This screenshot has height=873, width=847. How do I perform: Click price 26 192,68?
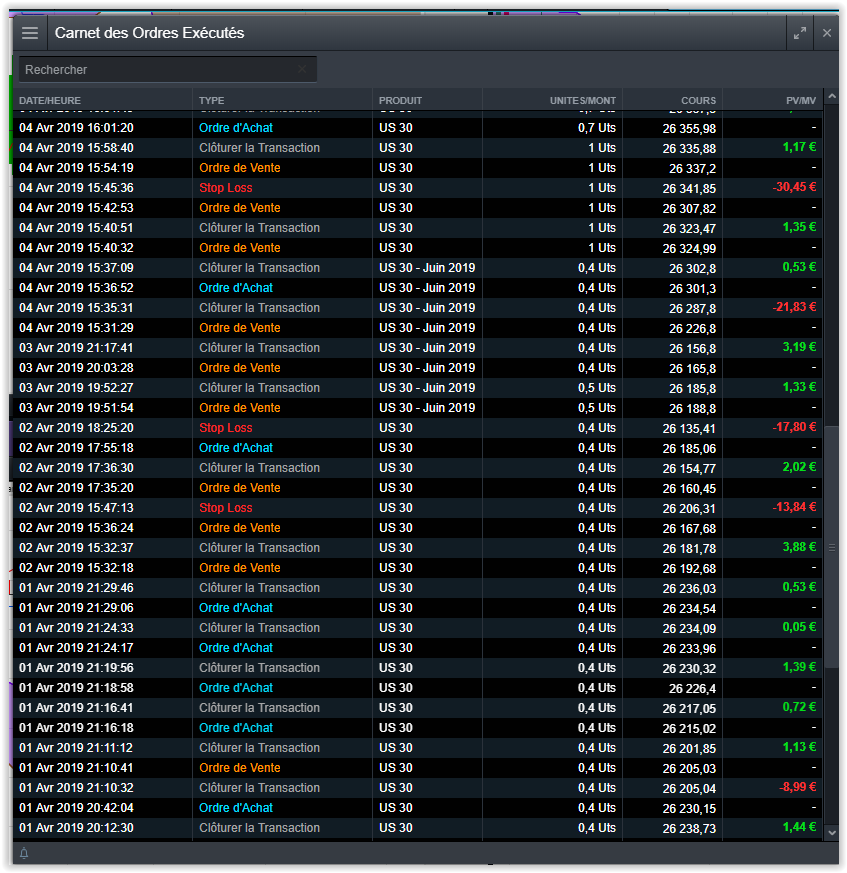pyautogui.click(x=689, y=569)
